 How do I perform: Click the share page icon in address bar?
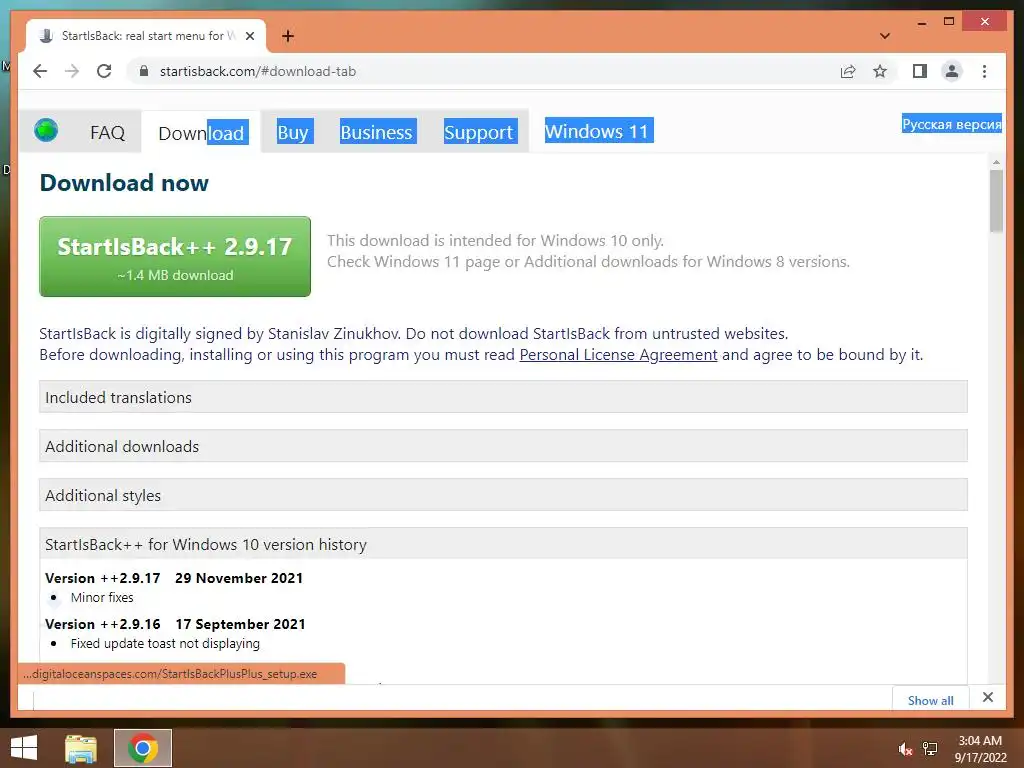coord(848,71)
